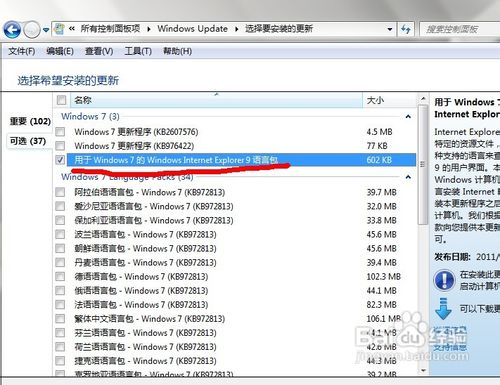Viewport: 500px width, 385px height.
Task: Select the Windows 7 更新程序 (KB976422) row
Action: click(x=235, y=146)
